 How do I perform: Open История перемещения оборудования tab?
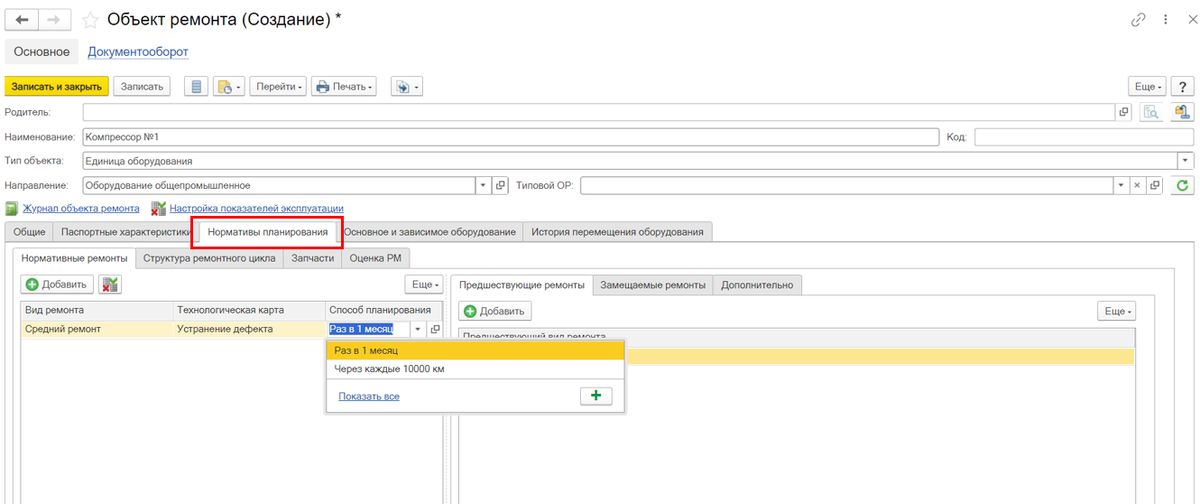coord(617,232)
